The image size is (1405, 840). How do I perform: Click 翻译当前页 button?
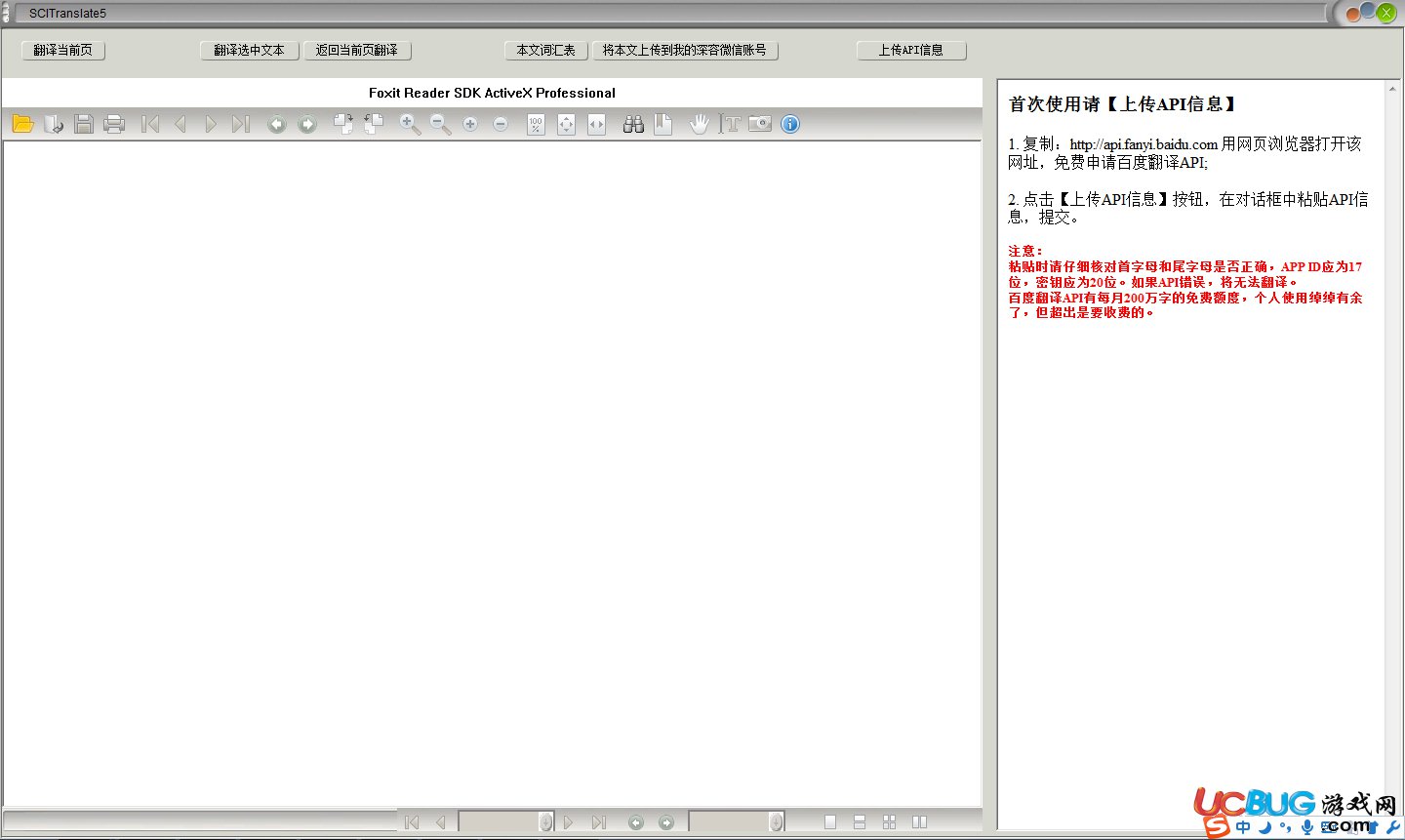(63, 50)
